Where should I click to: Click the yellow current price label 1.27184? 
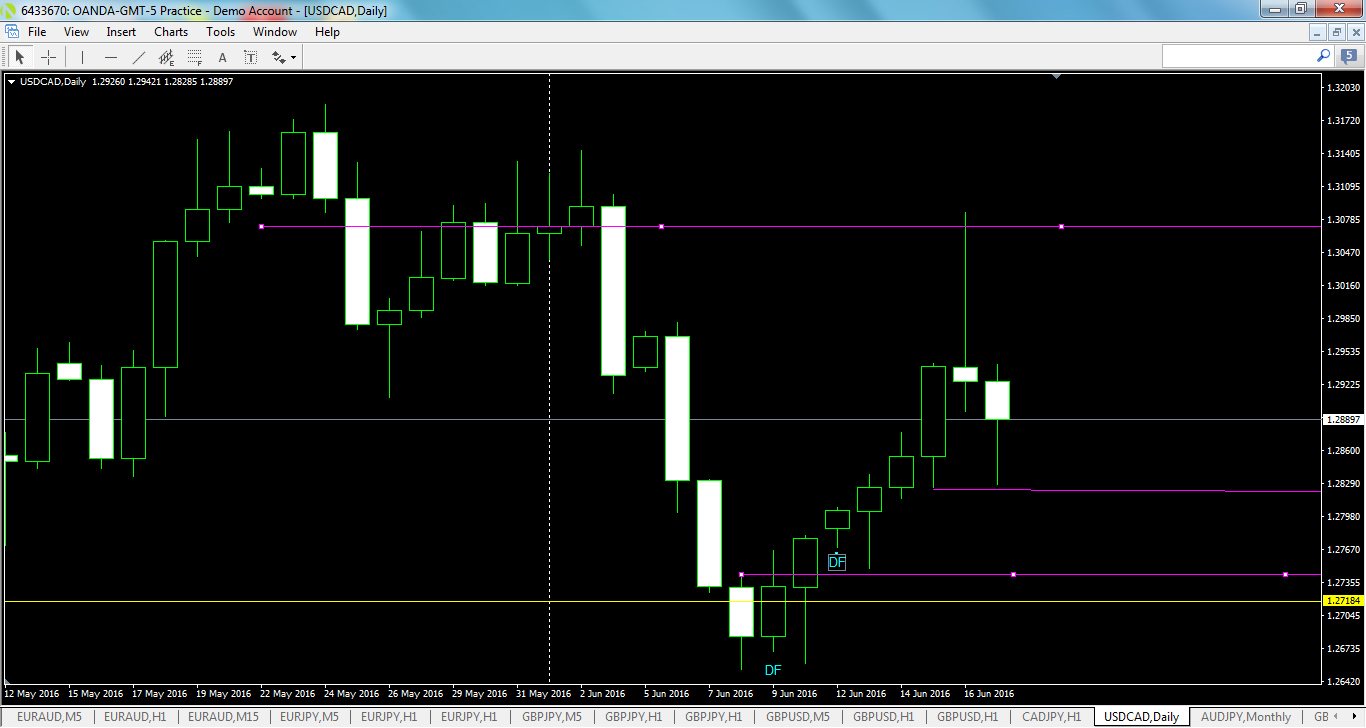point(1344,601)
